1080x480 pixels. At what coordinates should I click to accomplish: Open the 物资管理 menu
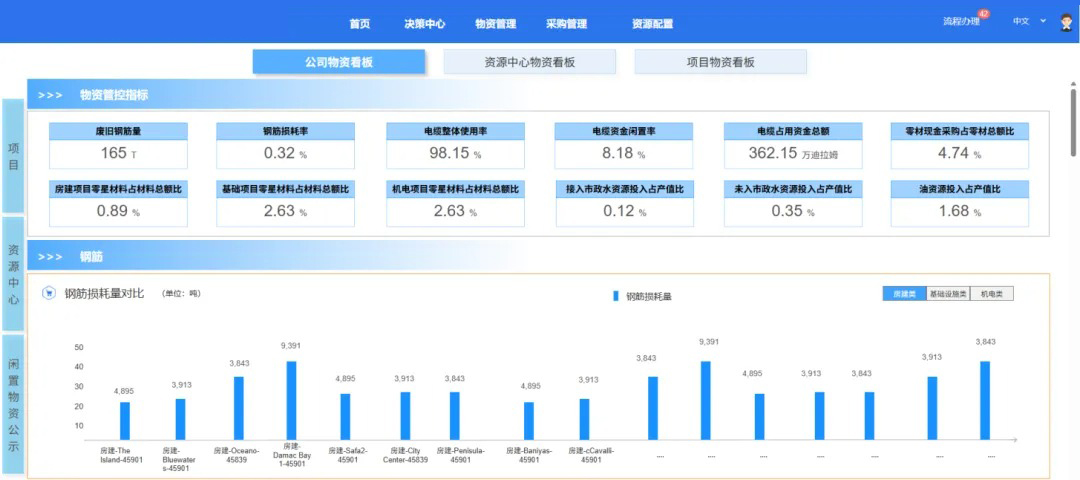(x=495, y=23)
